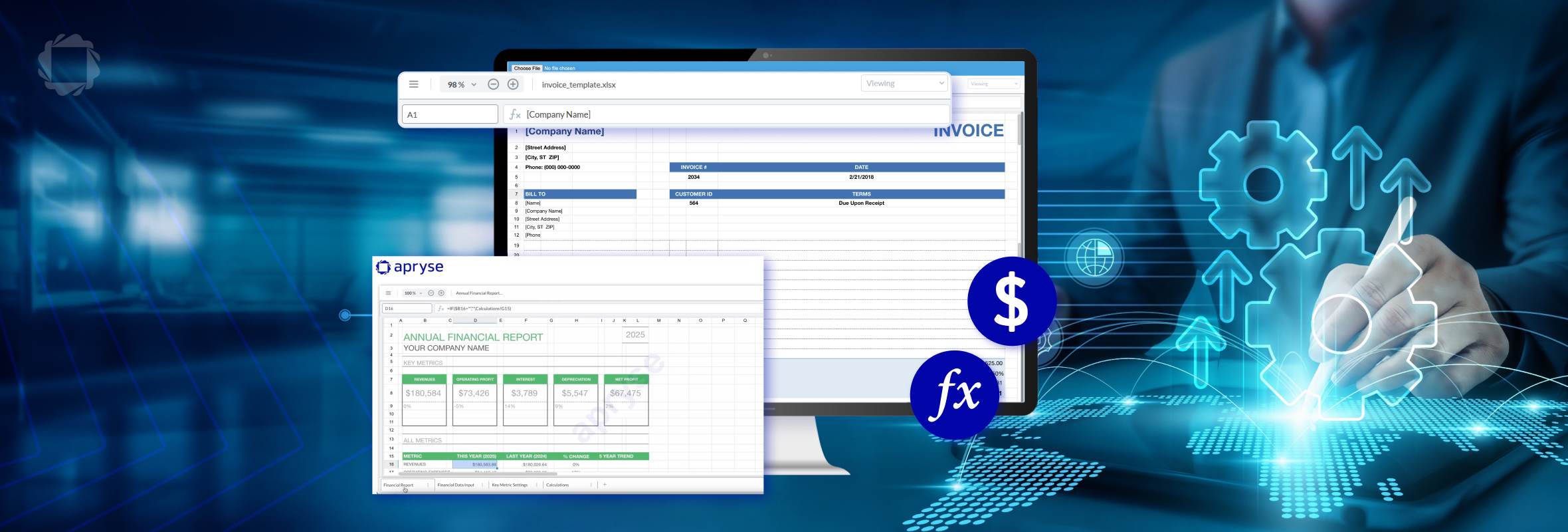Click the invoice_template.xlsx file name

pos(579,84)
